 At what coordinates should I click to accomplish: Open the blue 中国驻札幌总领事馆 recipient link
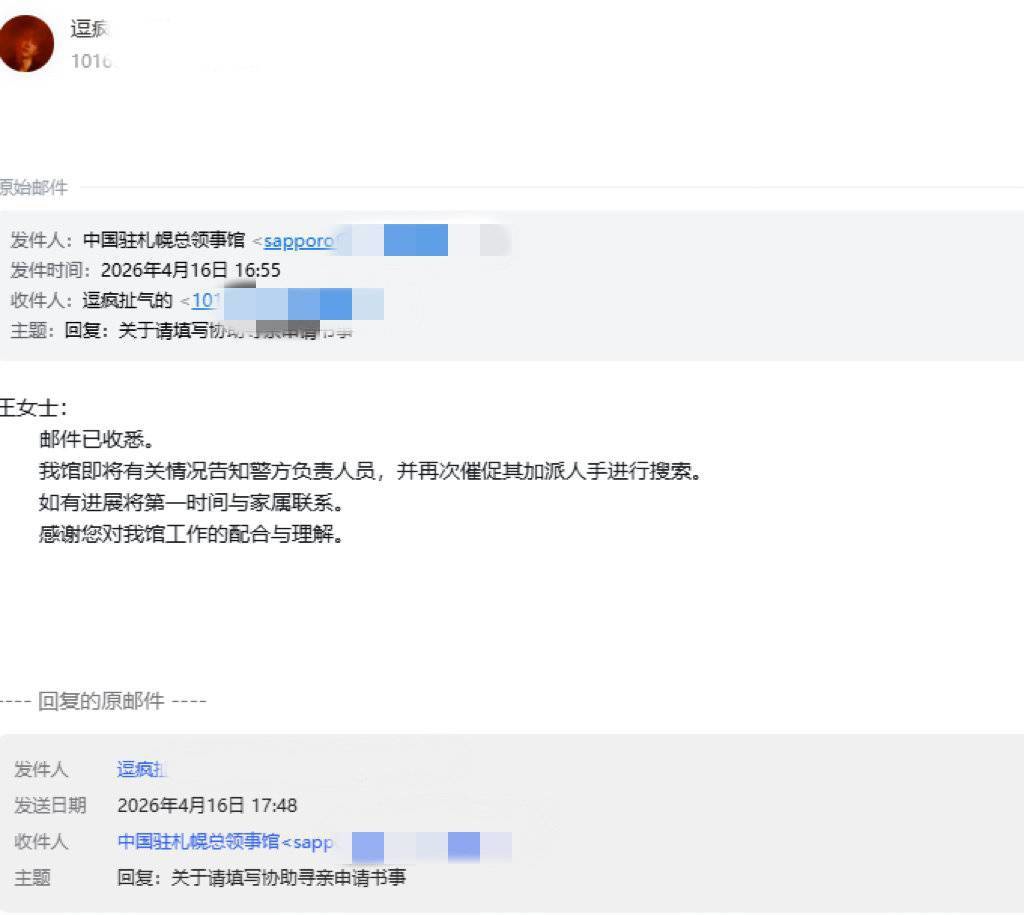[199, 841]
